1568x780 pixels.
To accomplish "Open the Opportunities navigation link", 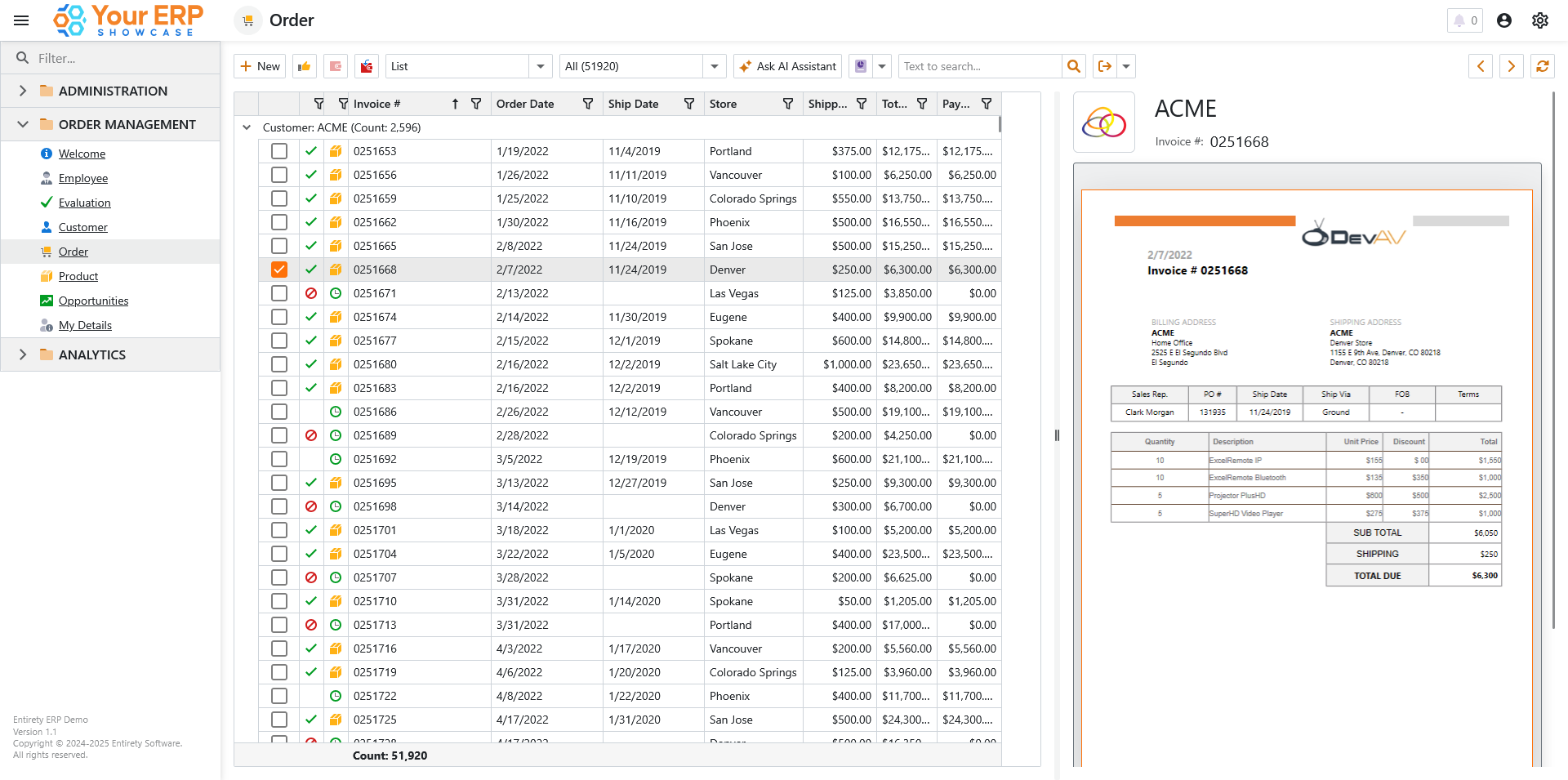I will point(93,301).
